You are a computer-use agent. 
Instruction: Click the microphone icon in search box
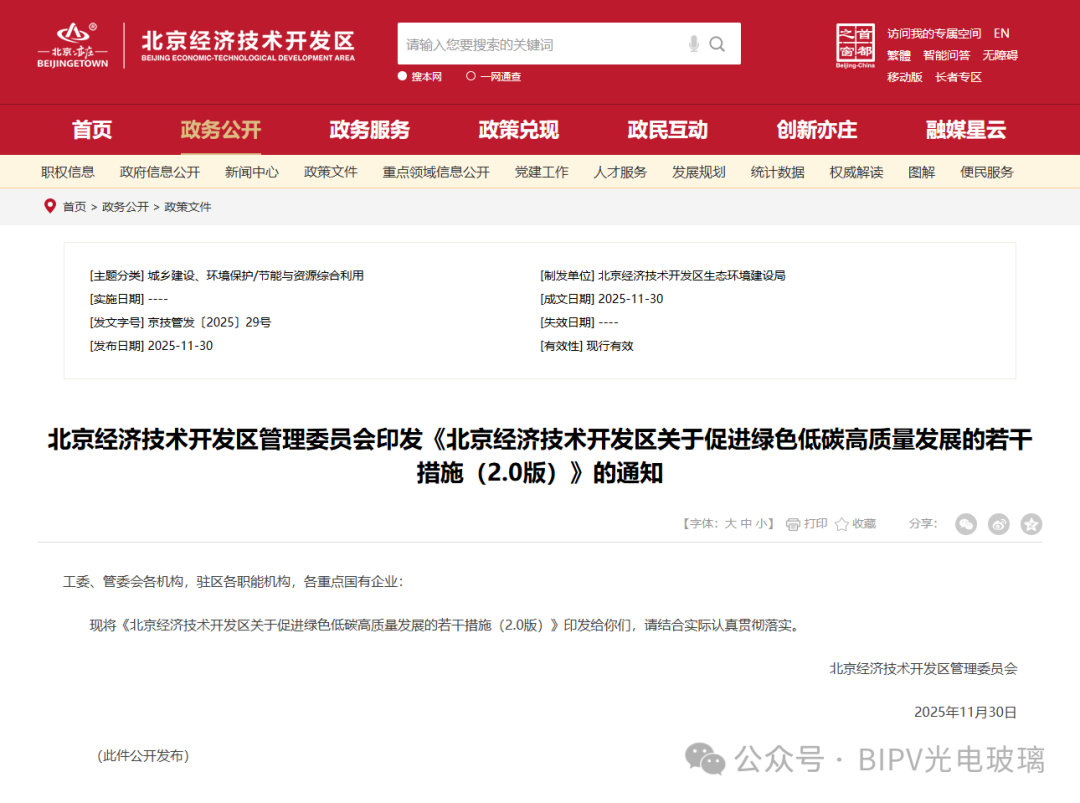(693, 44)
